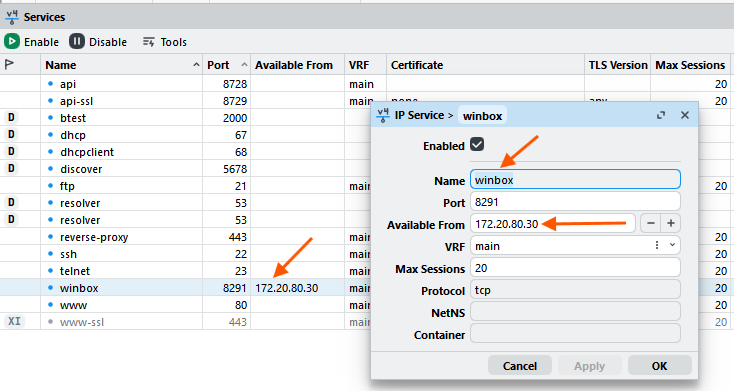Click the Port field showing 8291
The height and width of the screenshot is (391, 734).
575,202
